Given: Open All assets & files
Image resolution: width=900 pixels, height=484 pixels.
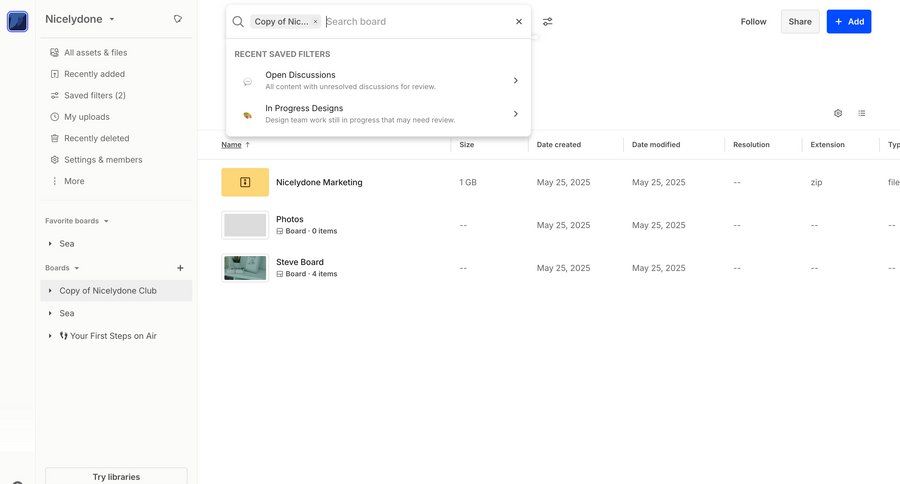Looking at the screenshot, I should [x=95, y=52].
